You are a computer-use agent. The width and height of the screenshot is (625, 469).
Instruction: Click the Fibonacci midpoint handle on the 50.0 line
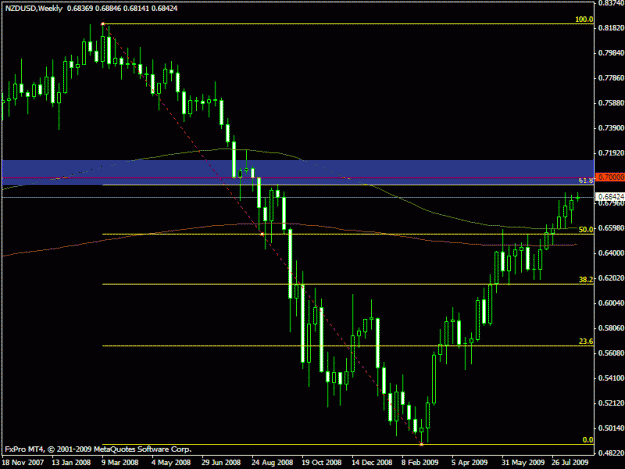262,234
